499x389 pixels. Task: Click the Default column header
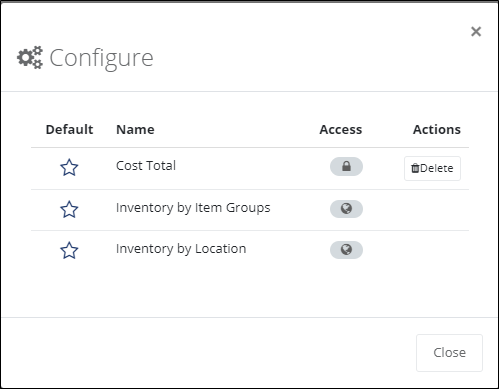(69, 129)
